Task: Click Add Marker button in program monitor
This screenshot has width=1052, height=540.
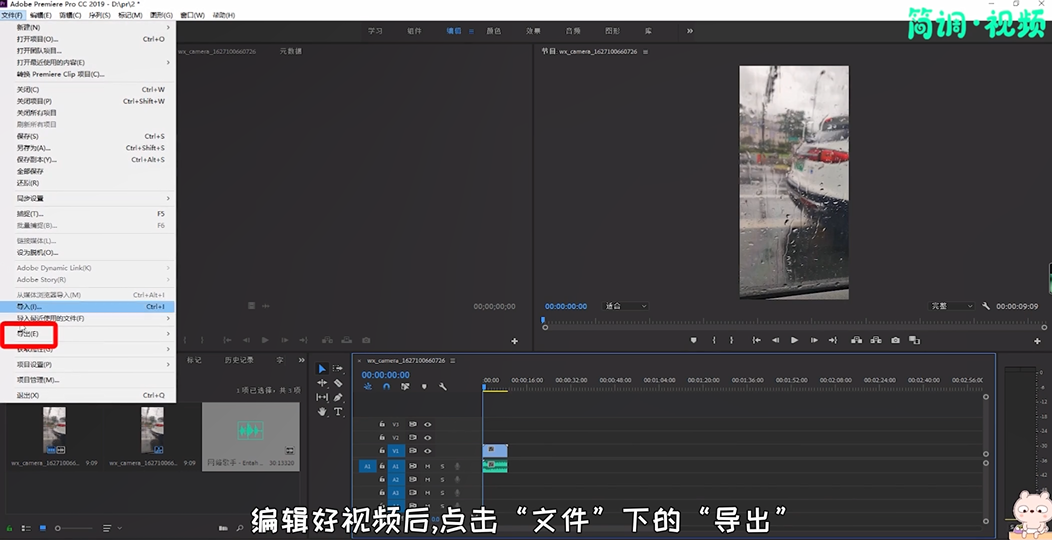Action: [694, 340]
